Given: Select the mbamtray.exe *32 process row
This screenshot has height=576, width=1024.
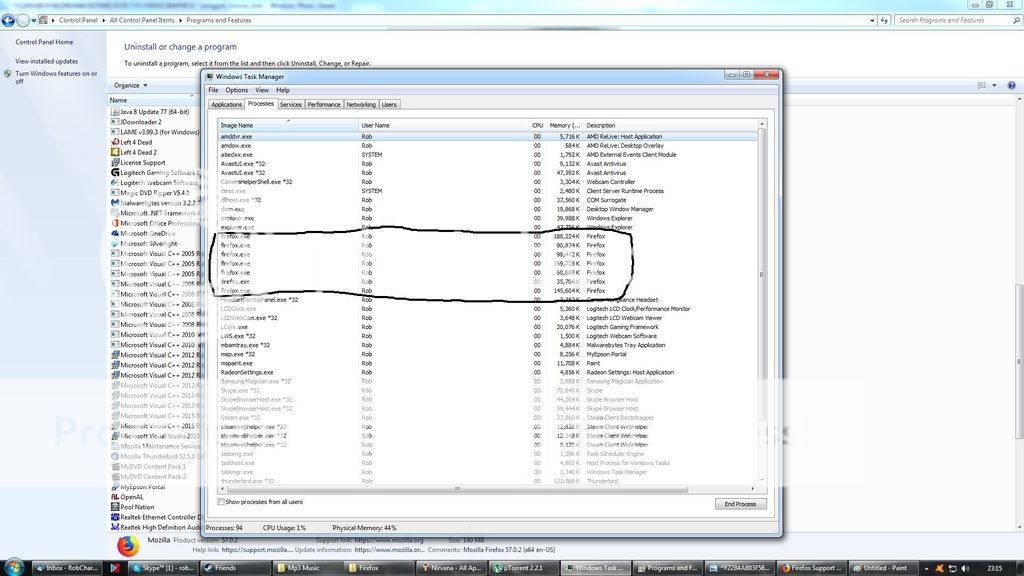Looking at the screenshot, I should [488, 345].
